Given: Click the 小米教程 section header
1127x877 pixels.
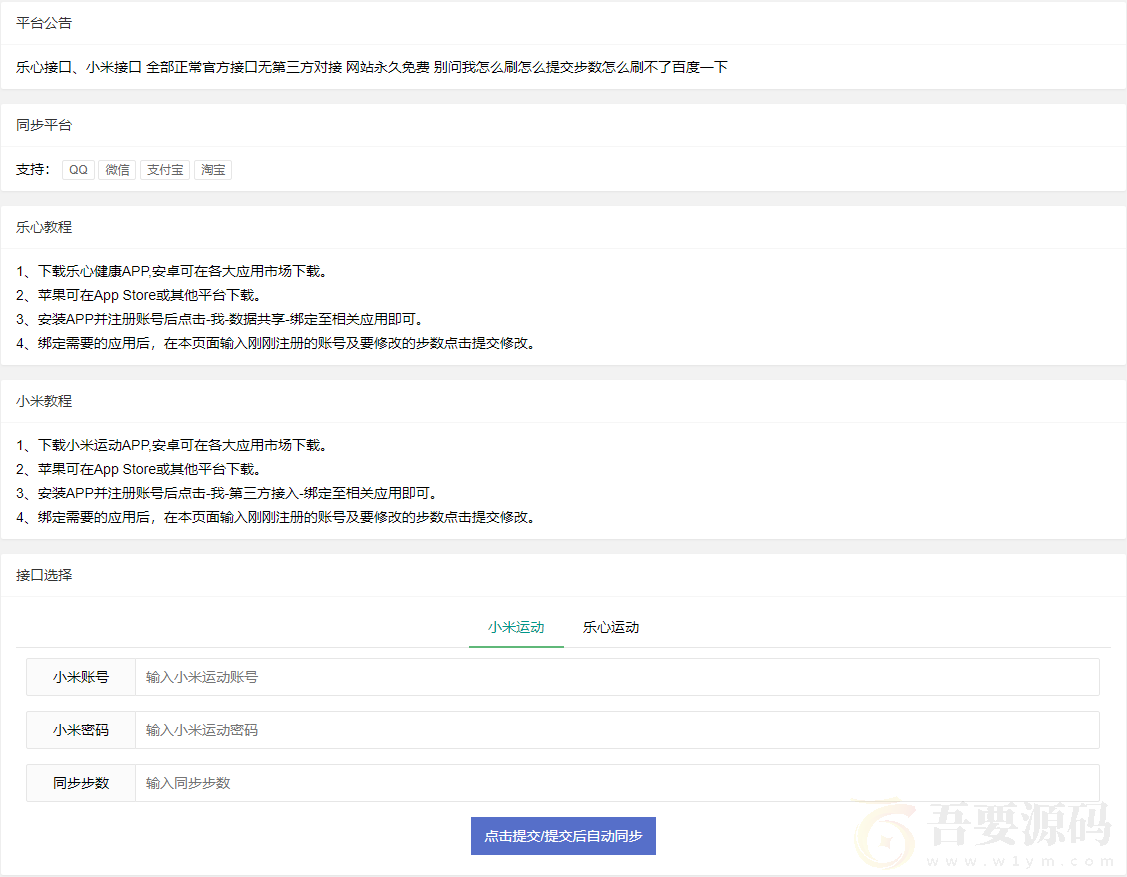Looking at the screenshot, I should tap(44, 401).
